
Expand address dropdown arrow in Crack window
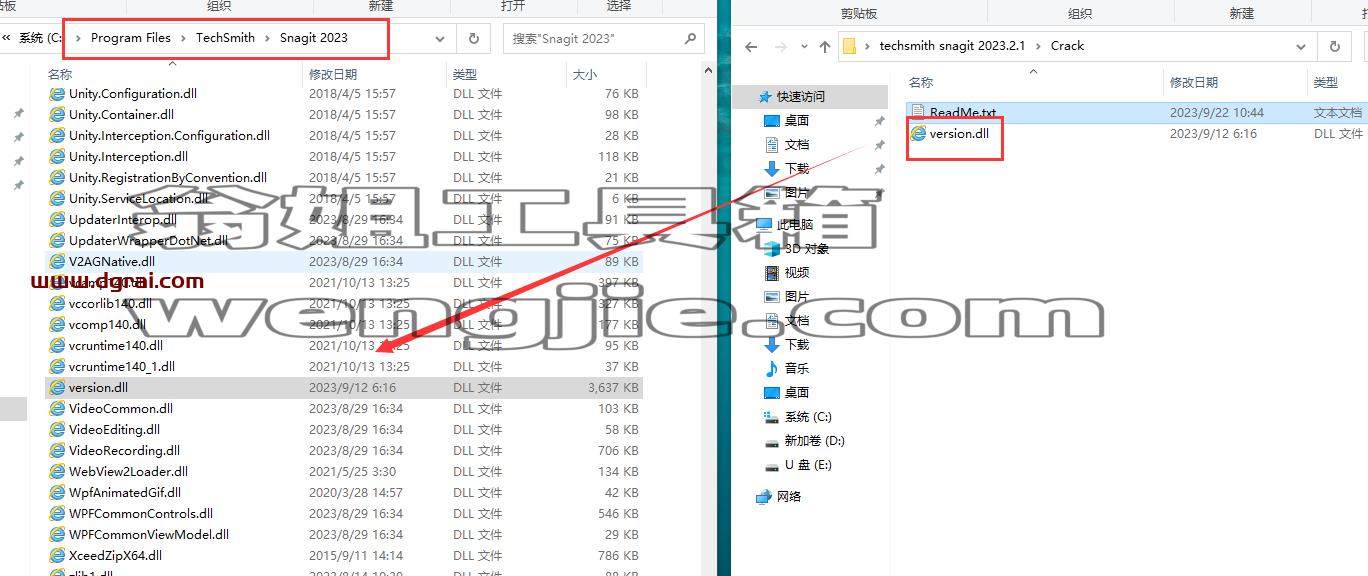pyautogui.click(x=1301, y=46)
